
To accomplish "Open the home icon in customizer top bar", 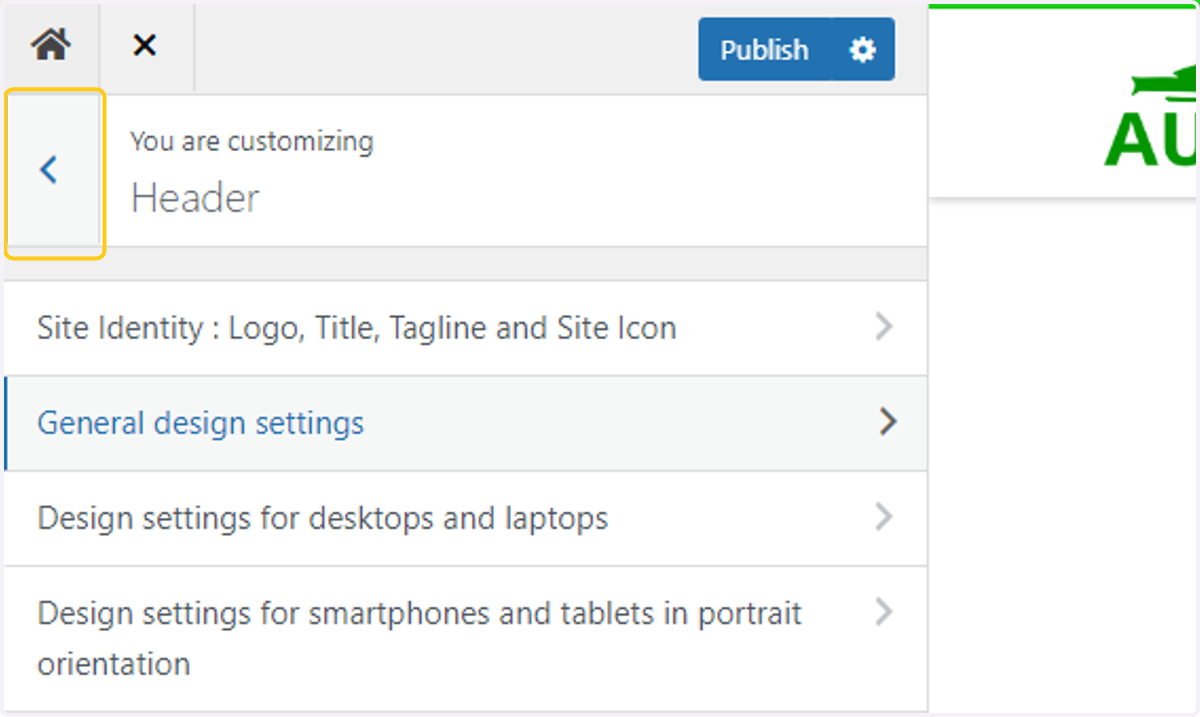I will click(x=51, y=45).
